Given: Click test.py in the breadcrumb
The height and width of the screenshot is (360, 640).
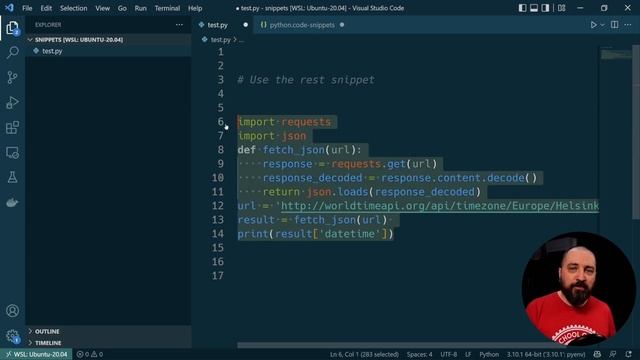Looking at the screenshot, I should pyautogui.click(x=220, y=40).
